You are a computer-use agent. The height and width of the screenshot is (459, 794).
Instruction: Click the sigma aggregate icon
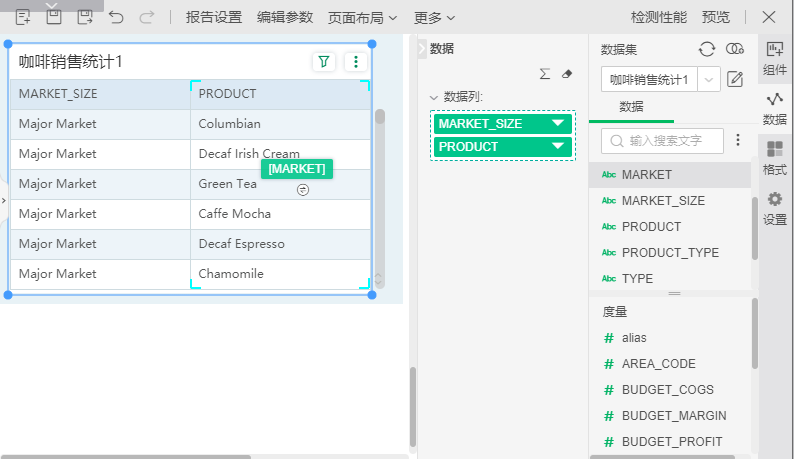click(x=545, y=74)
